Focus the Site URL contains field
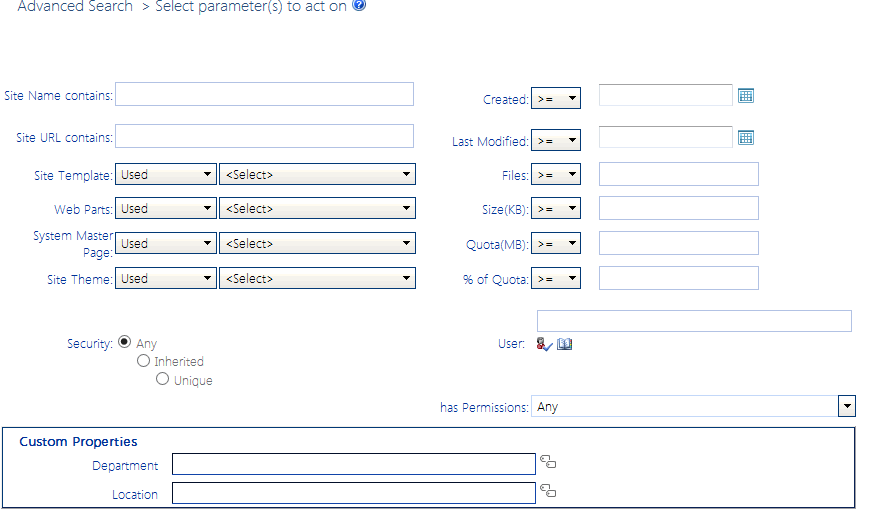The width and height of the screenshot is (869, 515). tap(264, 136)
